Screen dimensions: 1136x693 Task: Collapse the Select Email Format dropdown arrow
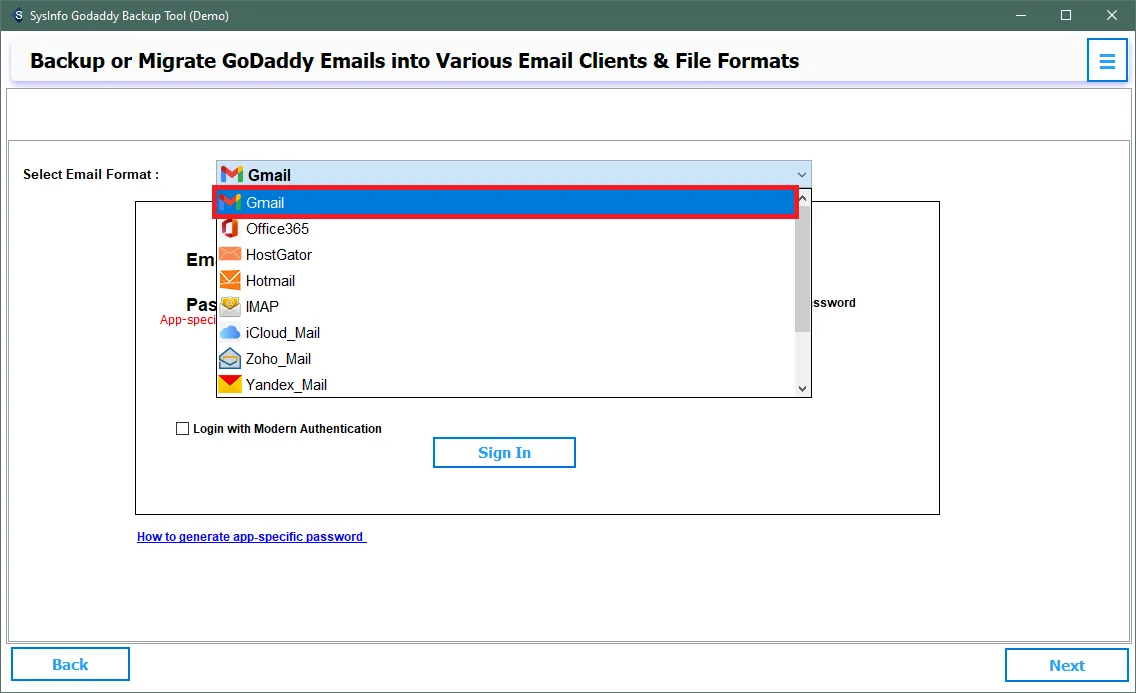click(801, 175)
